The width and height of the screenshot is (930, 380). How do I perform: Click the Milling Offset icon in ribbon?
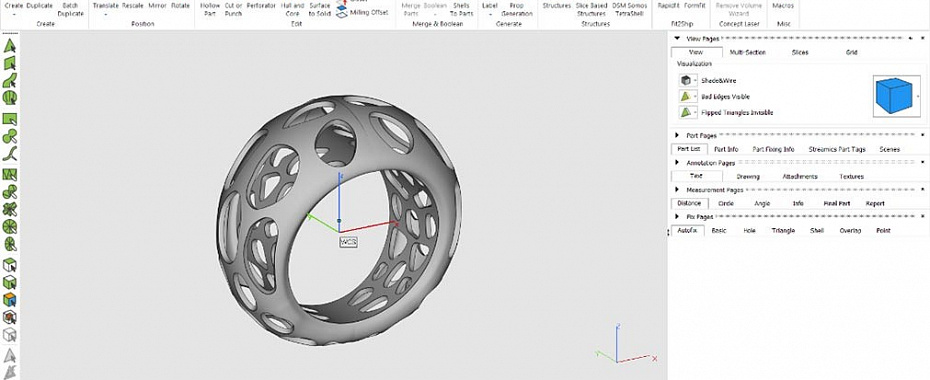[x=342, y=12]
